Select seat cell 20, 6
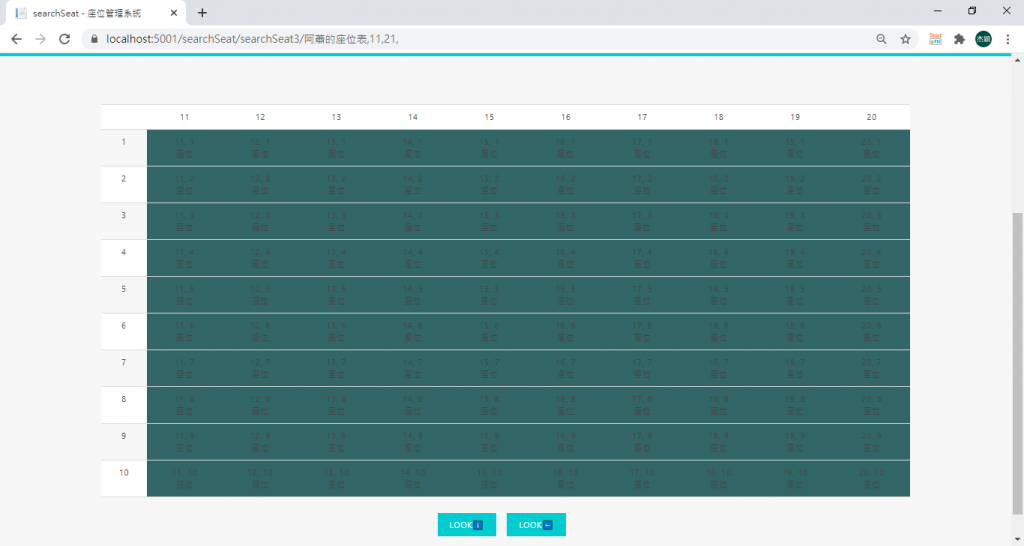 click(x=871, y=332)
